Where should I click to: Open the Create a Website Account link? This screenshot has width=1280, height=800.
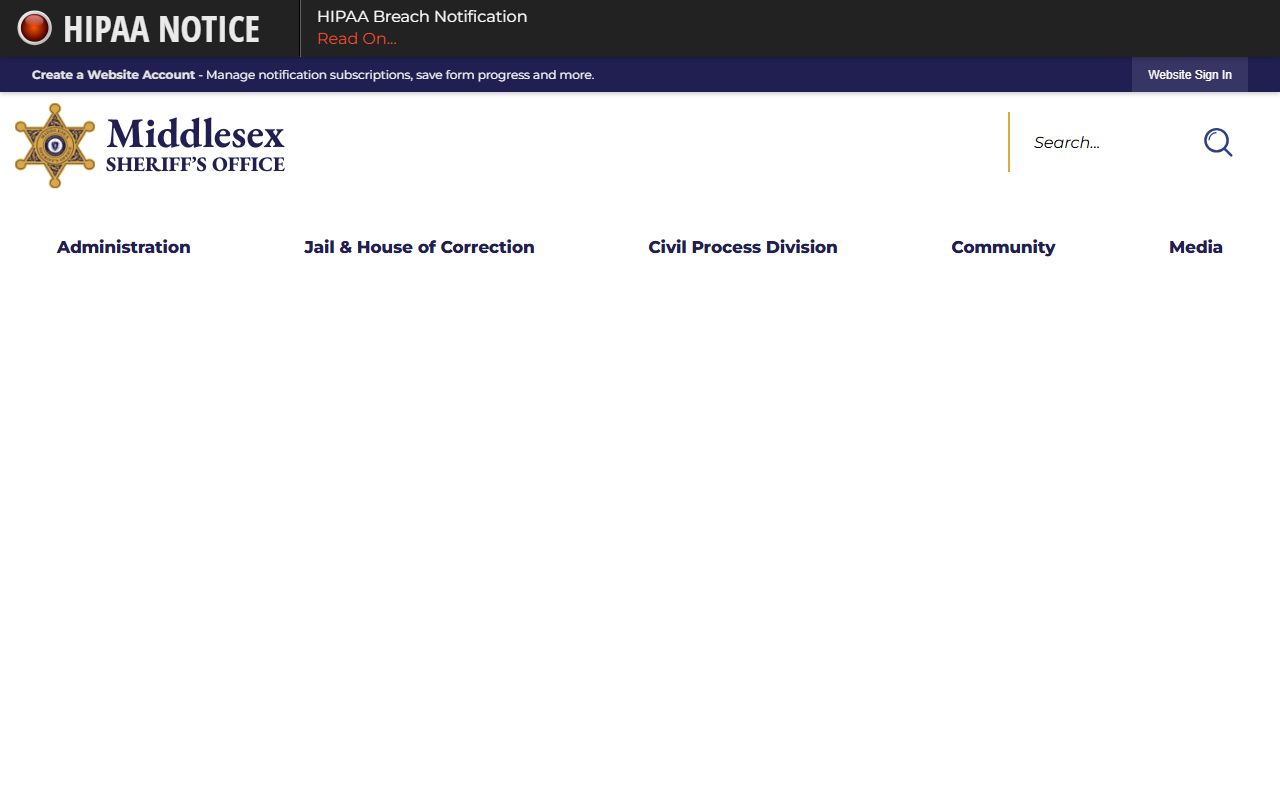[x=113, y=75]
